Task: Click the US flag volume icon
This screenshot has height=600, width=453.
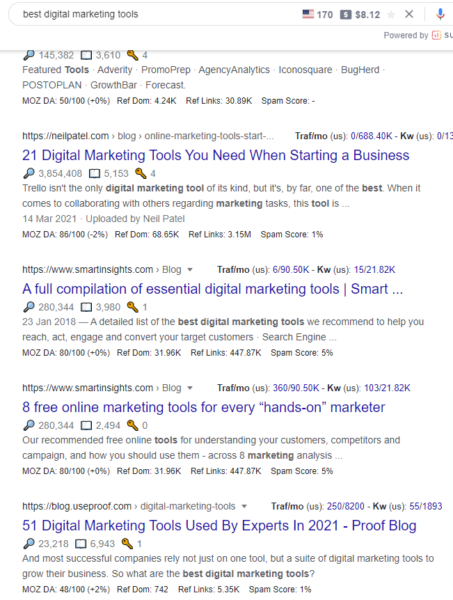Action: coord(308,14)
